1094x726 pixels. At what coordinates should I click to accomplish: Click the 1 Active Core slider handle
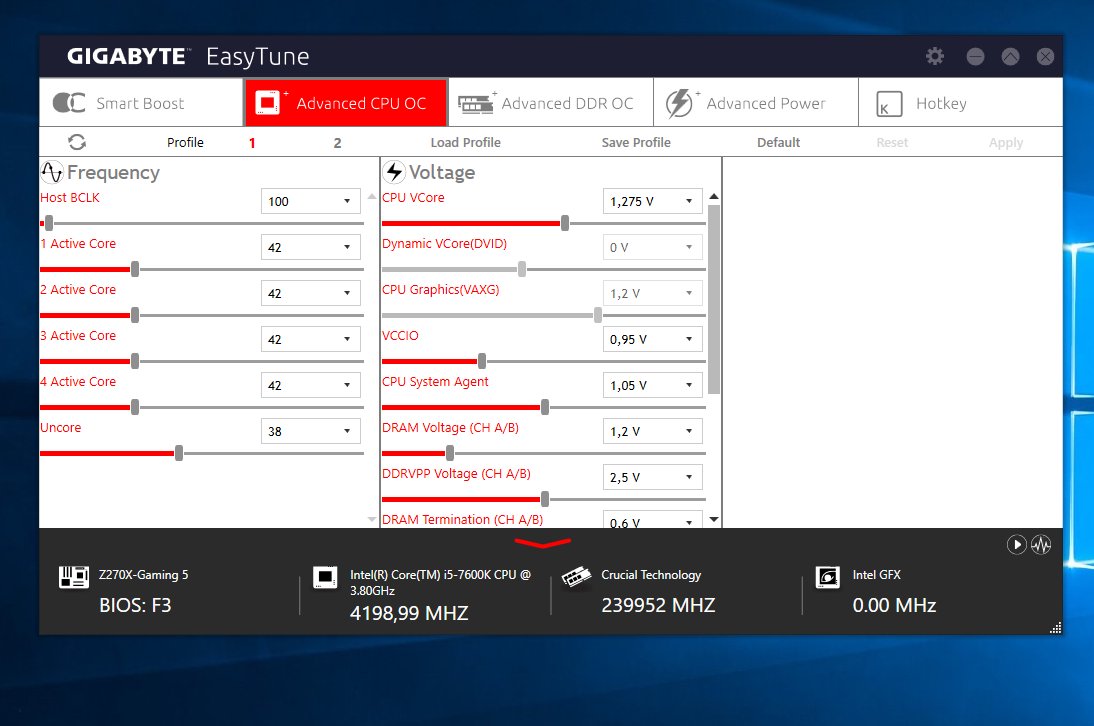135,268
